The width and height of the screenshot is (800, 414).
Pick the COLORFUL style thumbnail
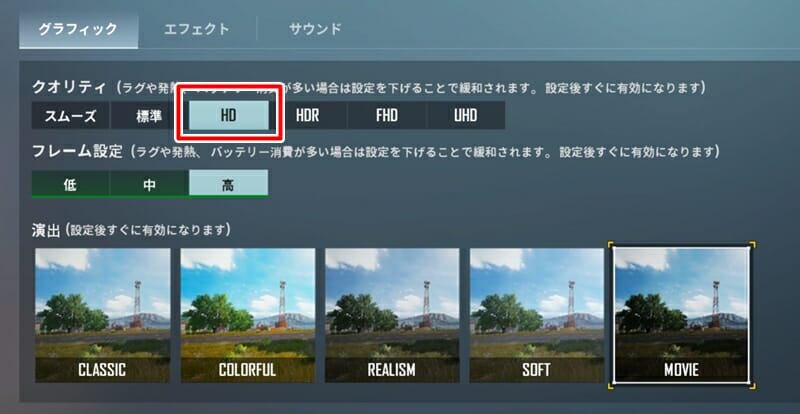[247, 315]
